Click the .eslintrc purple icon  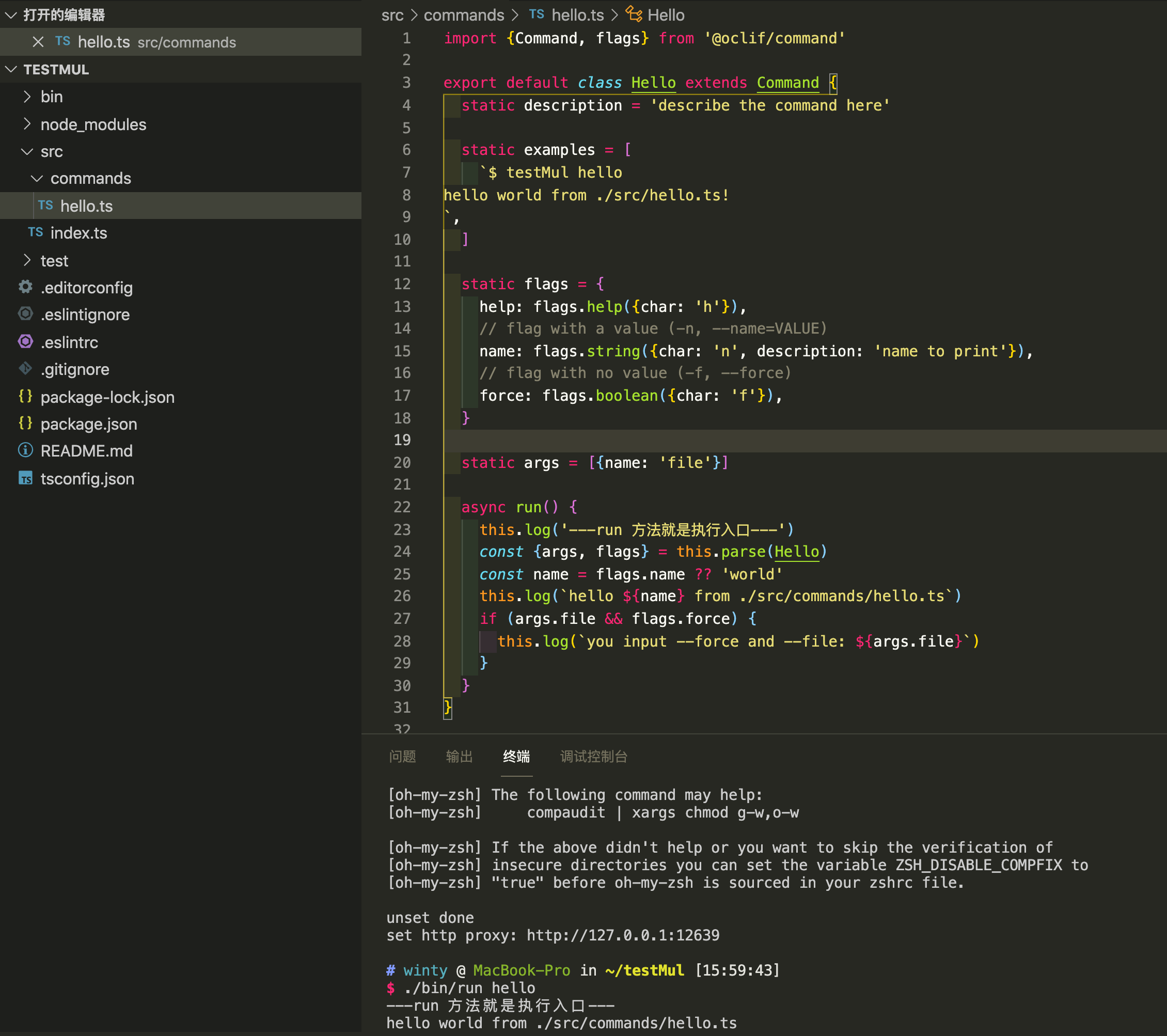point(26,341)
